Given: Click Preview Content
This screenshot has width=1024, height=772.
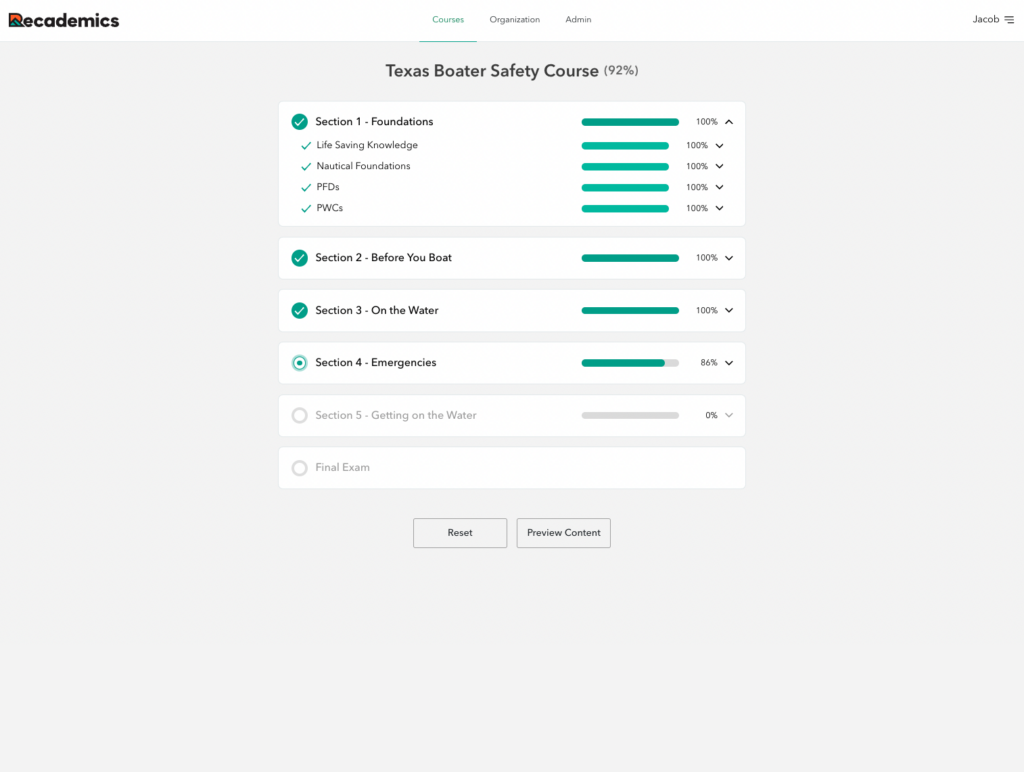Looking at the screenshot, I should pyautogui.click(x=563, y=533).
